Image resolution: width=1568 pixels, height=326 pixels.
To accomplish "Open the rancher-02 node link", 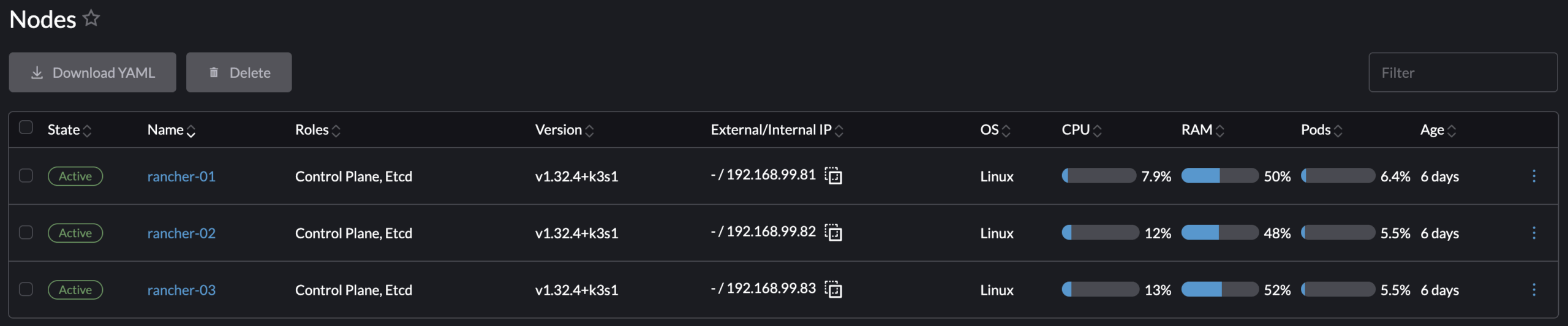I will pyautogui.click(x=181, y=233).
